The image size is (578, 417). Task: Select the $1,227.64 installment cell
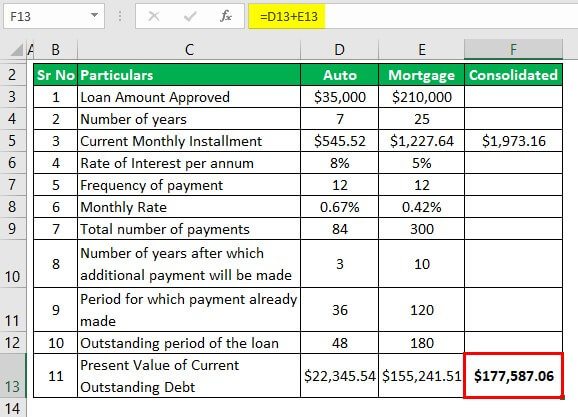coord(421,141)
